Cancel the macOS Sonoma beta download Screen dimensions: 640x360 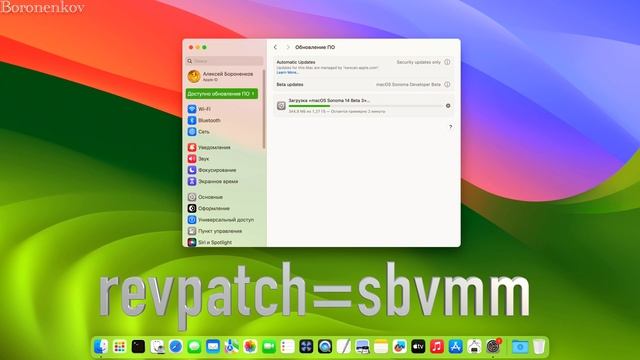(x=448, y=106)
